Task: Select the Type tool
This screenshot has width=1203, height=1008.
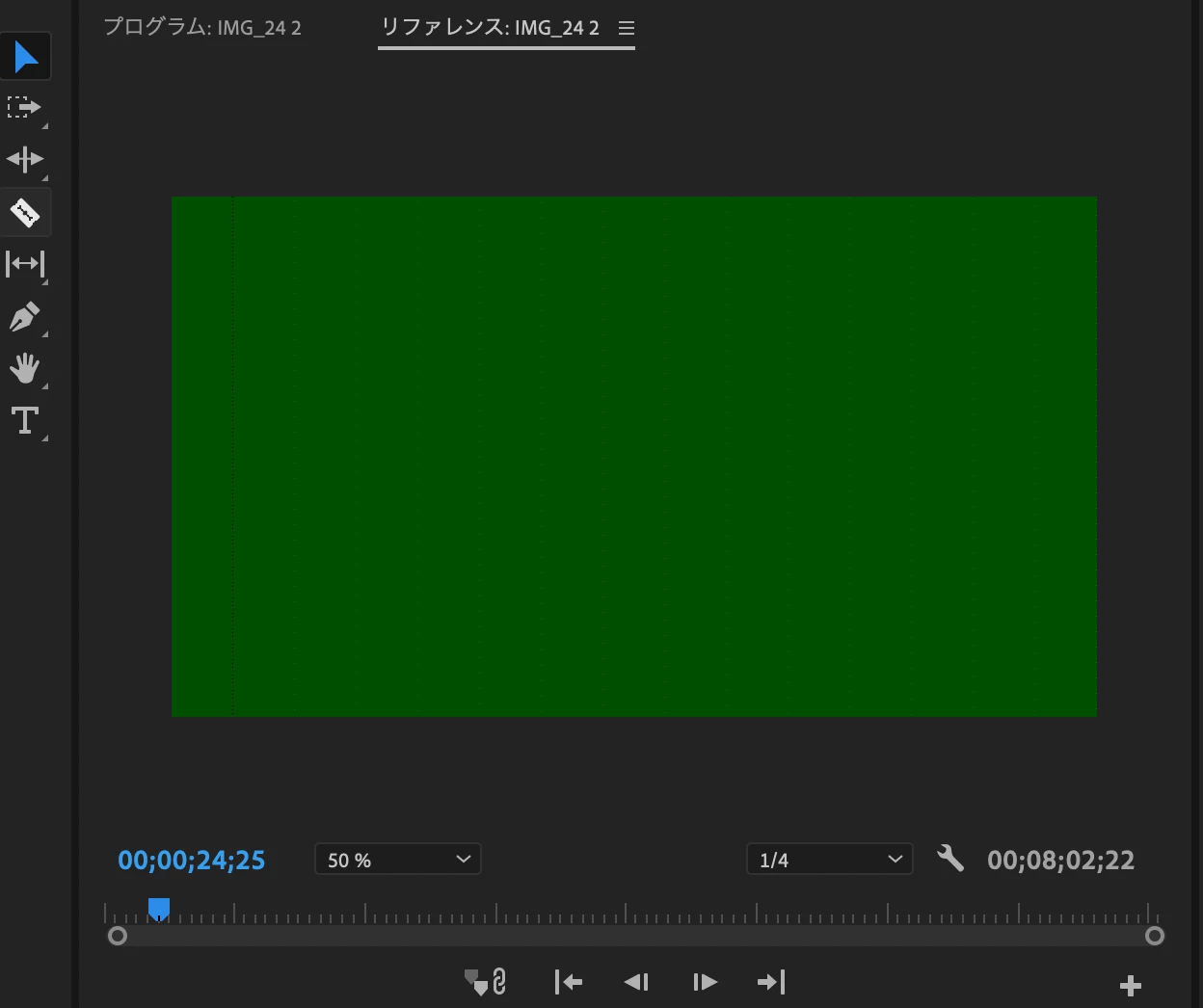Action: [x=25, y=420]
